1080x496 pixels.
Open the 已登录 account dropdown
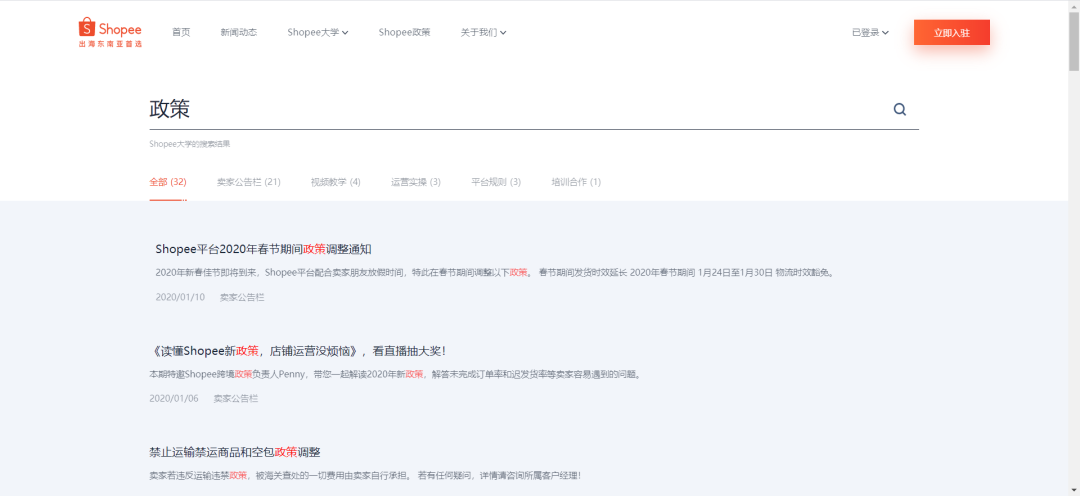click(x=870, y=32)
